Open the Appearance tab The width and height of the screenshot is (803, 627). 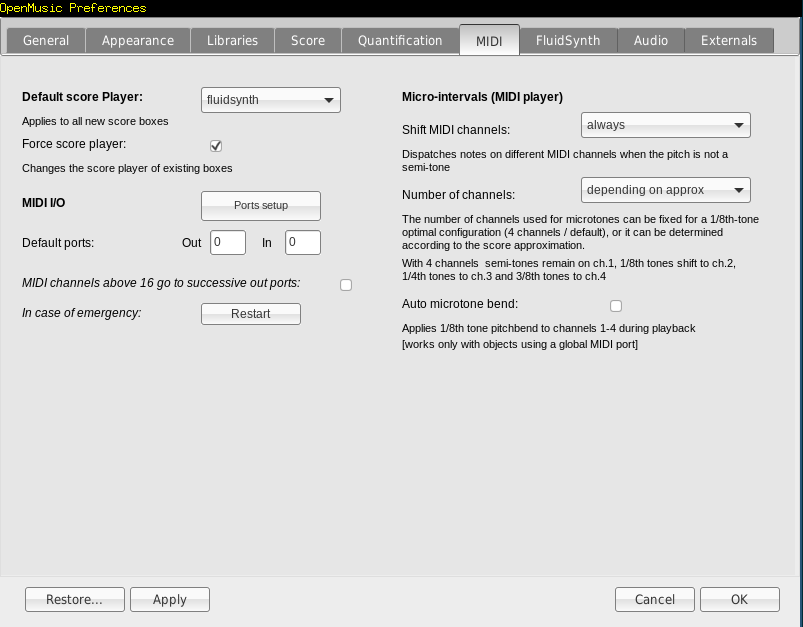(138, 40)
